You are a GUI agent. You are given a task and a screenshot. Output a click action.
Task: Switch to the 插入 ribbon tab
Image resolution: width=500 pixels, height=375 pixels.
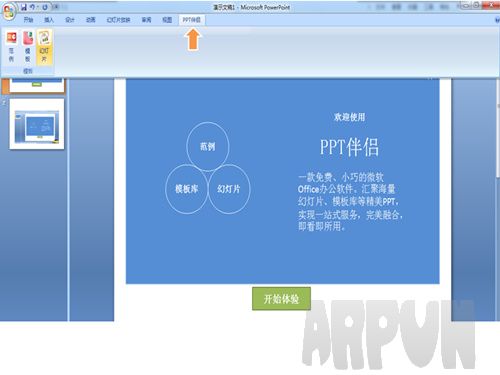[49, 20]
